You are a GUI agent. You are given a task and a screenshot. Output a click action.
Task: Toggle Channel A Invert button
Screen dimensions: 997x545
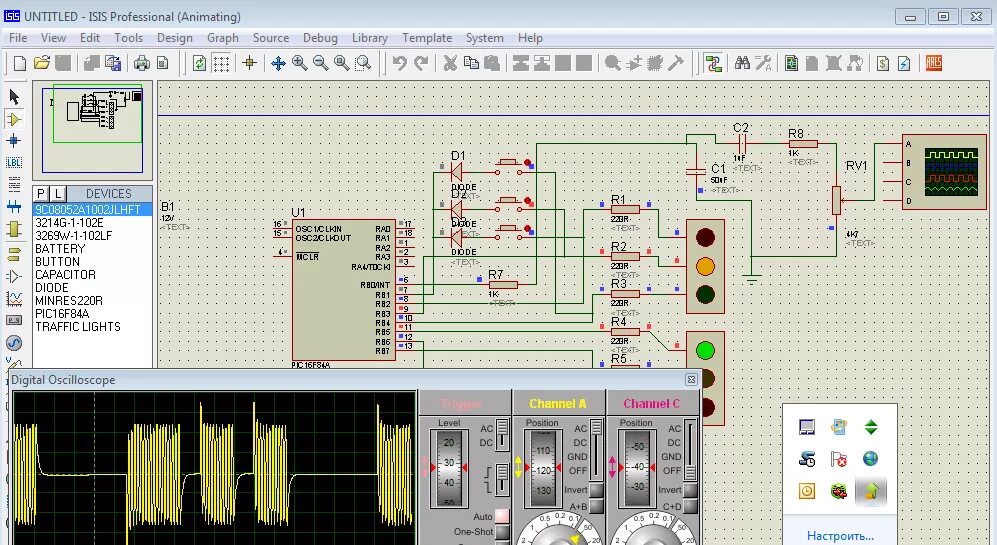596,490
